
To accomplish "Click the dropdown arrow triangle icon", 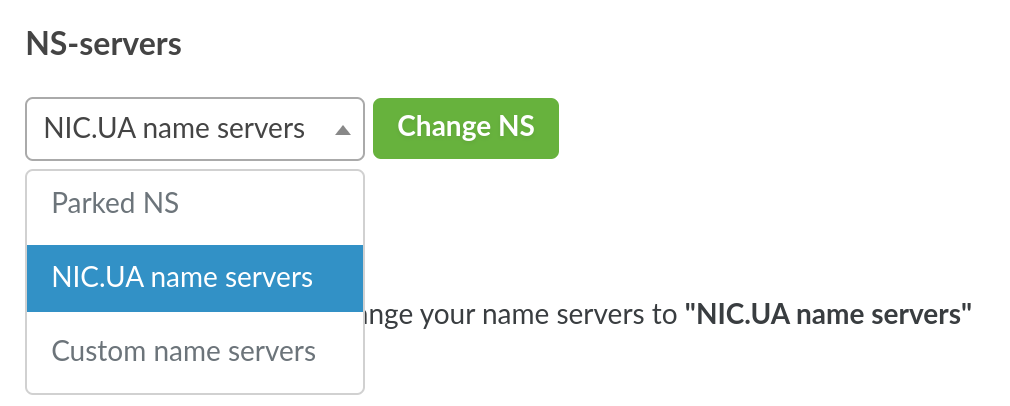I will click(x=342, y=129).
